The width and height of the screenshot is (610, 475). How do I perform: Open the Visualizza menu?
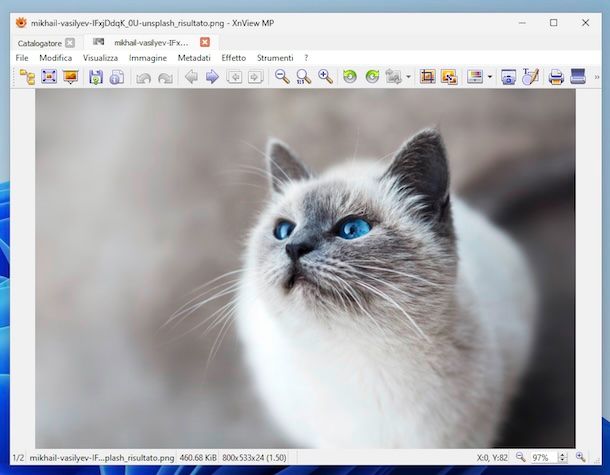pyautogui.click(x=100, y=58)
